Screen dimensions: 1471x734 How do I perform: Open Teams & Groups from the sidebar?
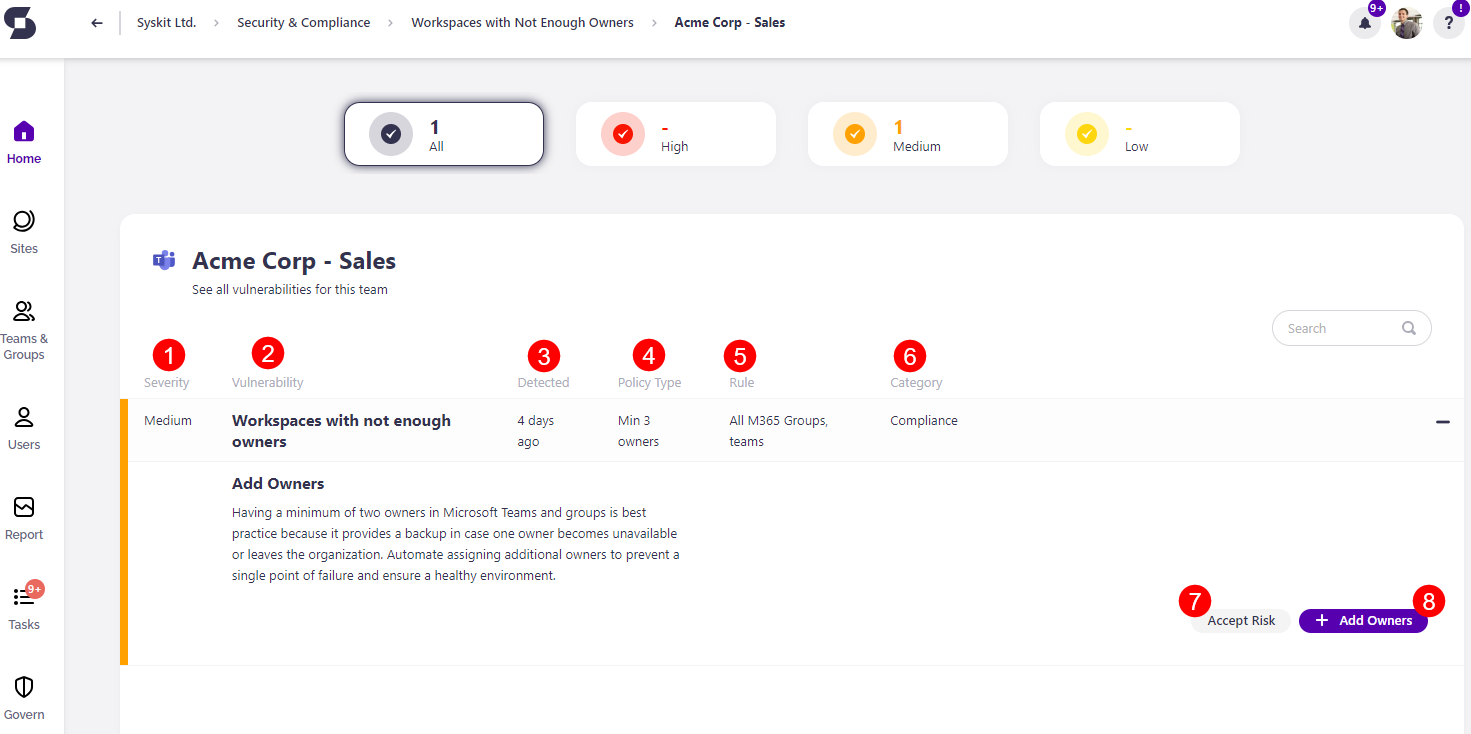[x=23, y=320]
